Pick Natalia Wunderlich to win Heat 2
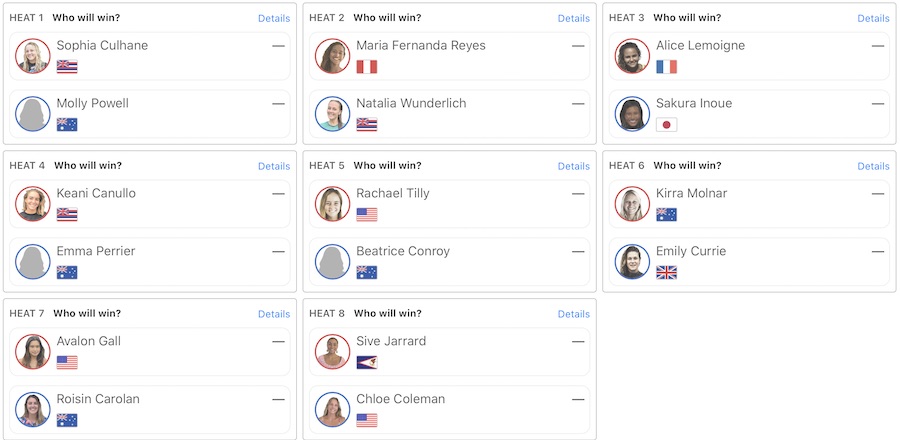900x440 pixels. [x=450, y=113]
